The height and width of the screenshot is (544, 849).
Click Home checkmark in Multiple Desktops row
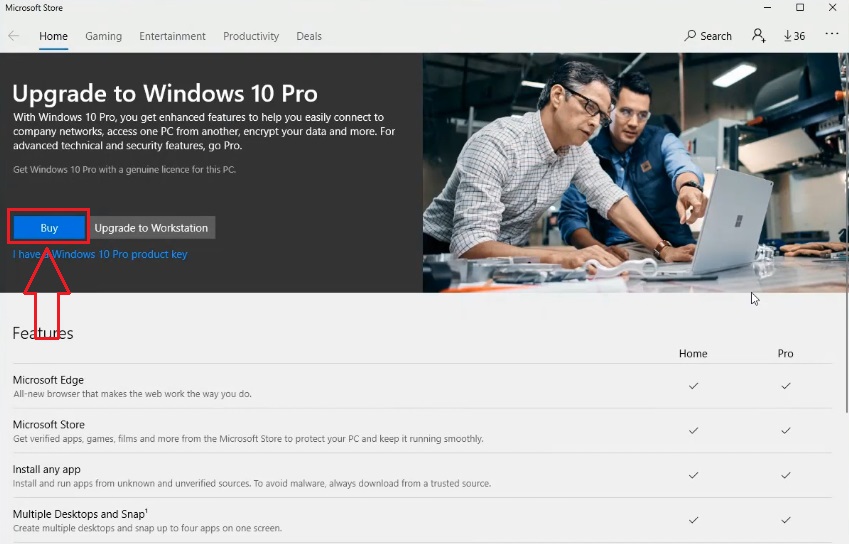[693, 520]
